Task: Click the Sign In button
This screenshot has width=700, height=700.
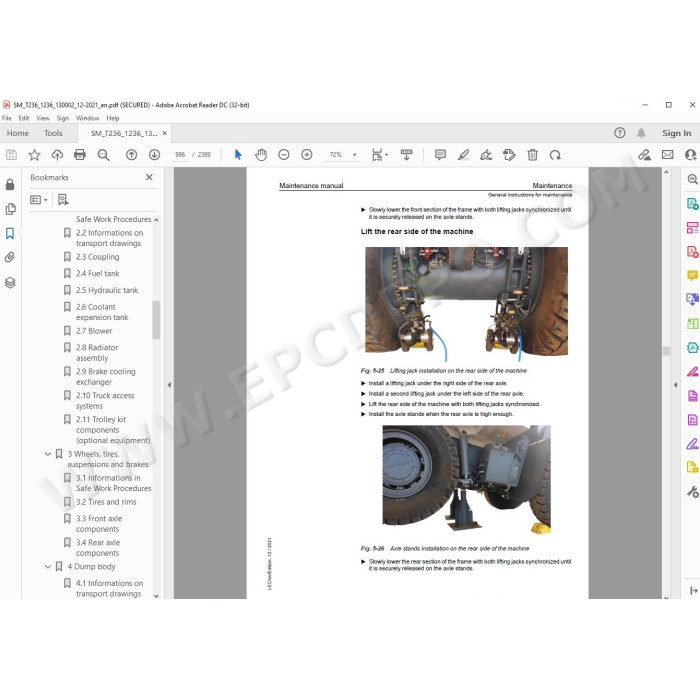Action: tap(676, 133)
